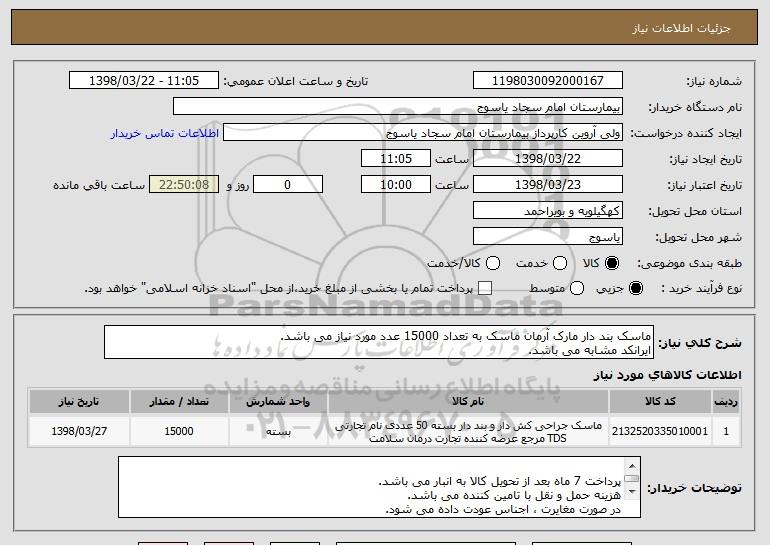Viewport: 770px width, 545px height.
Task: Click the scroll down arrow in buyer notes
Action: 632,491
